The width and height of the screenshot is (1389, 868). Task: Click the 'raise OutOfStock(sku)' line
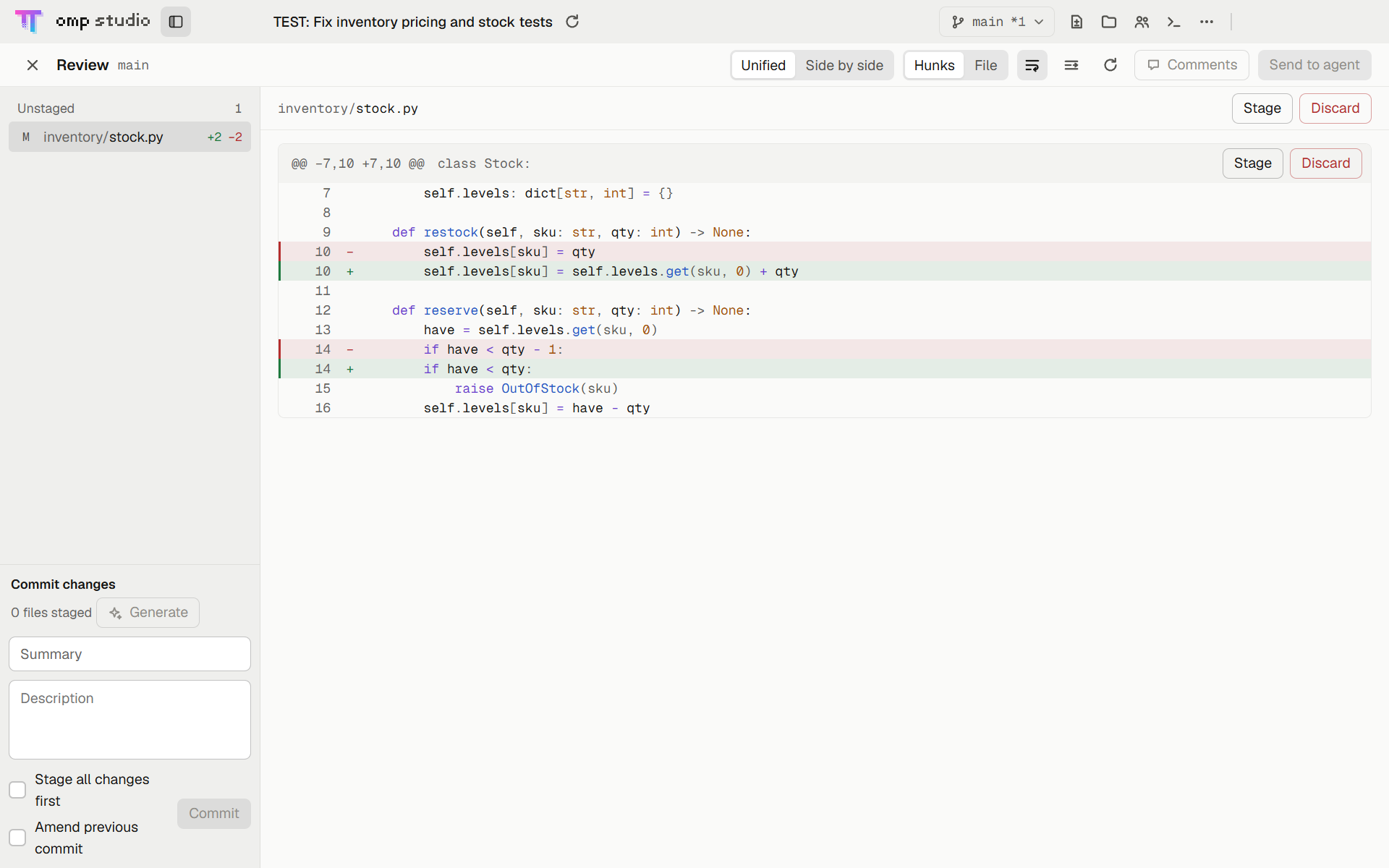tap(825, 388)
